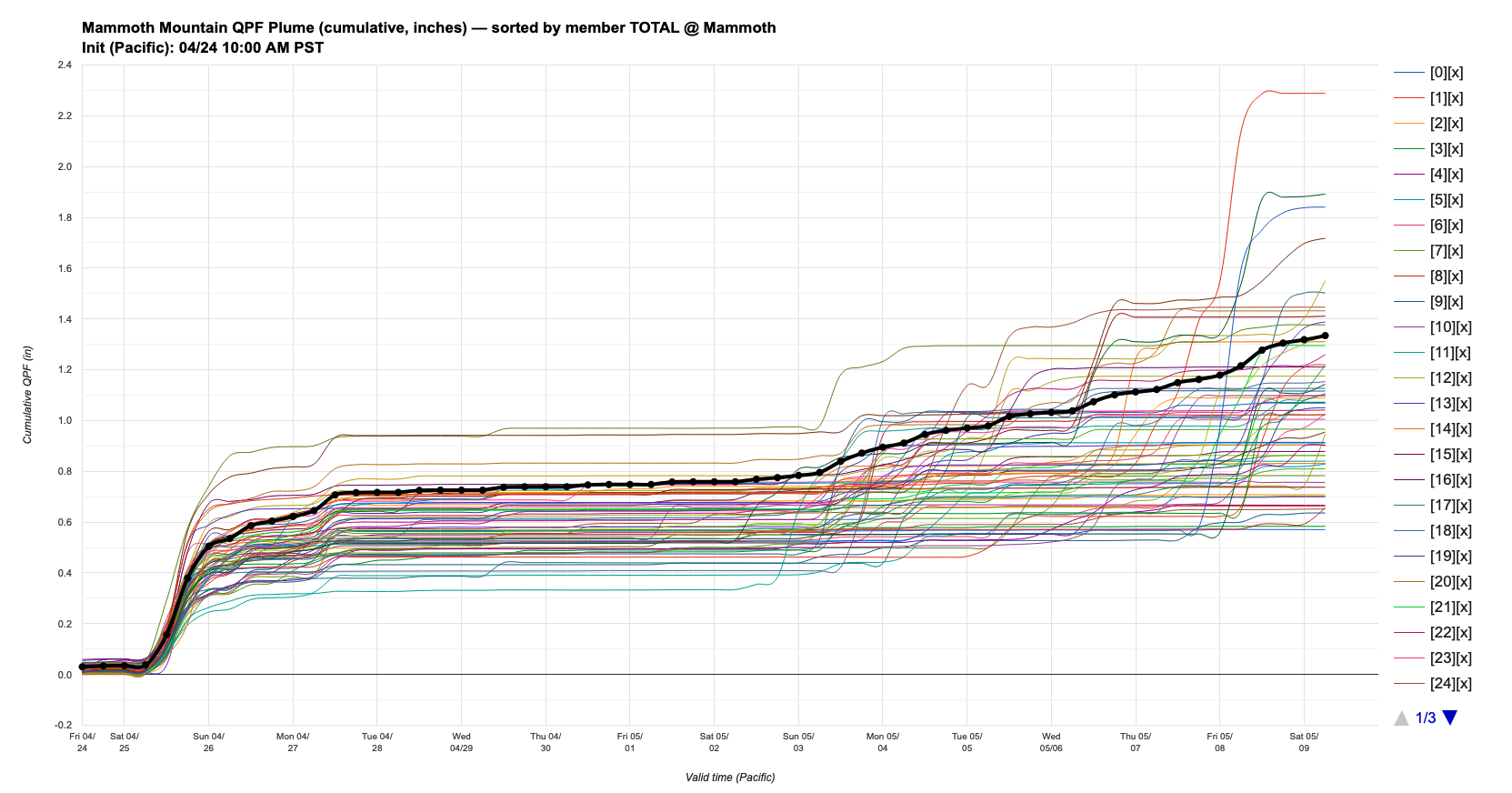The width and height of the screenshot is (1512, 793).
Task: Click x-axis label Wed 05/06
Action: click(1051, 742)
